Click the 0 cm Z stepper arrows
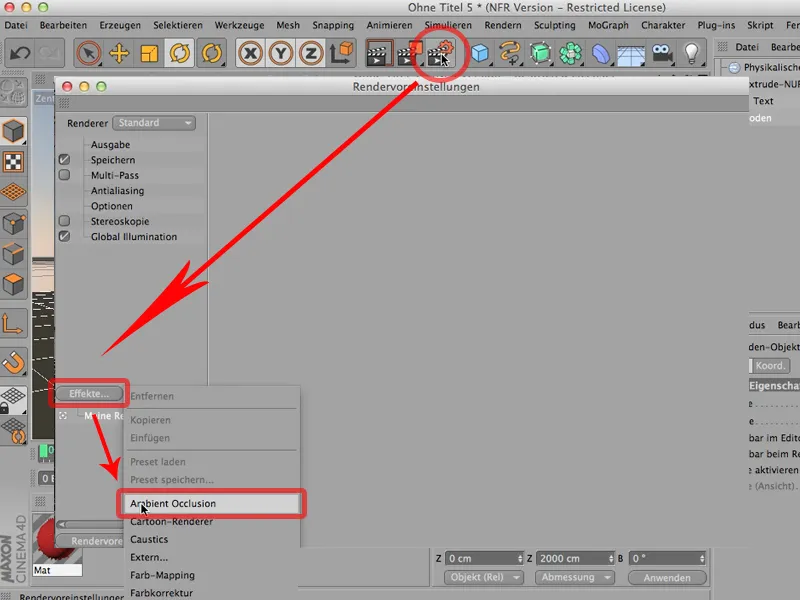The height and width of the screenshot is (600, 800). coord(520,559)
